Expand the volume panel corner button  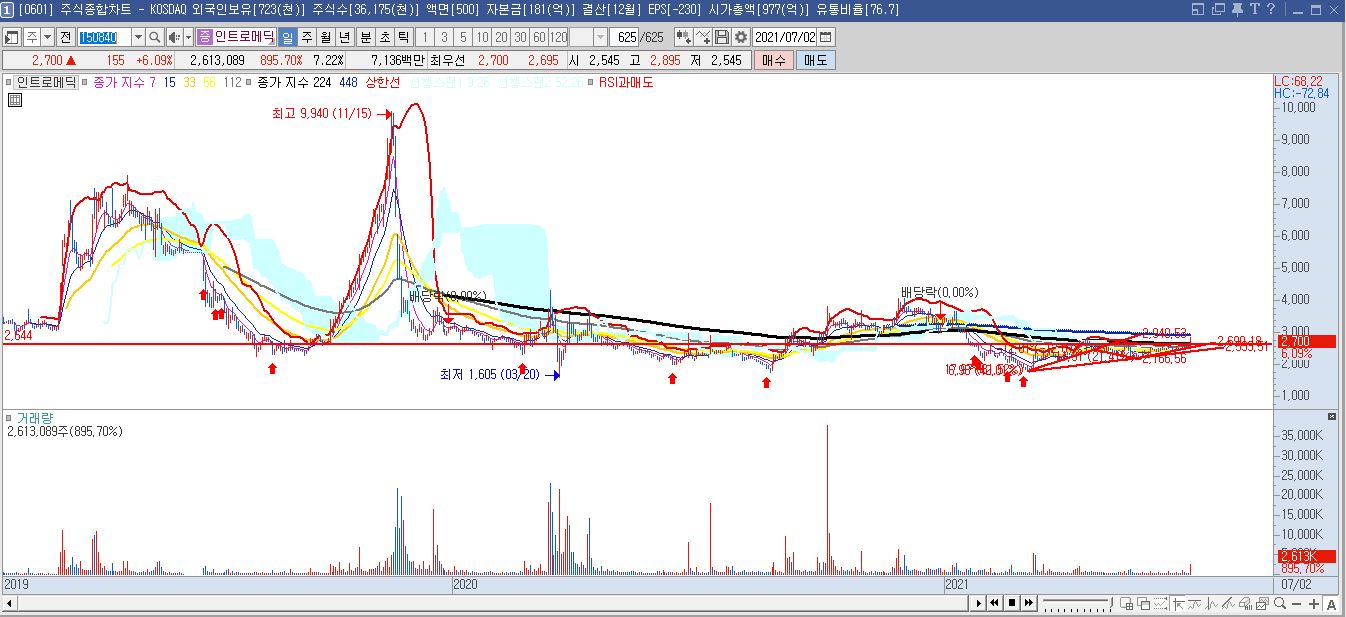click(1332, 416)
